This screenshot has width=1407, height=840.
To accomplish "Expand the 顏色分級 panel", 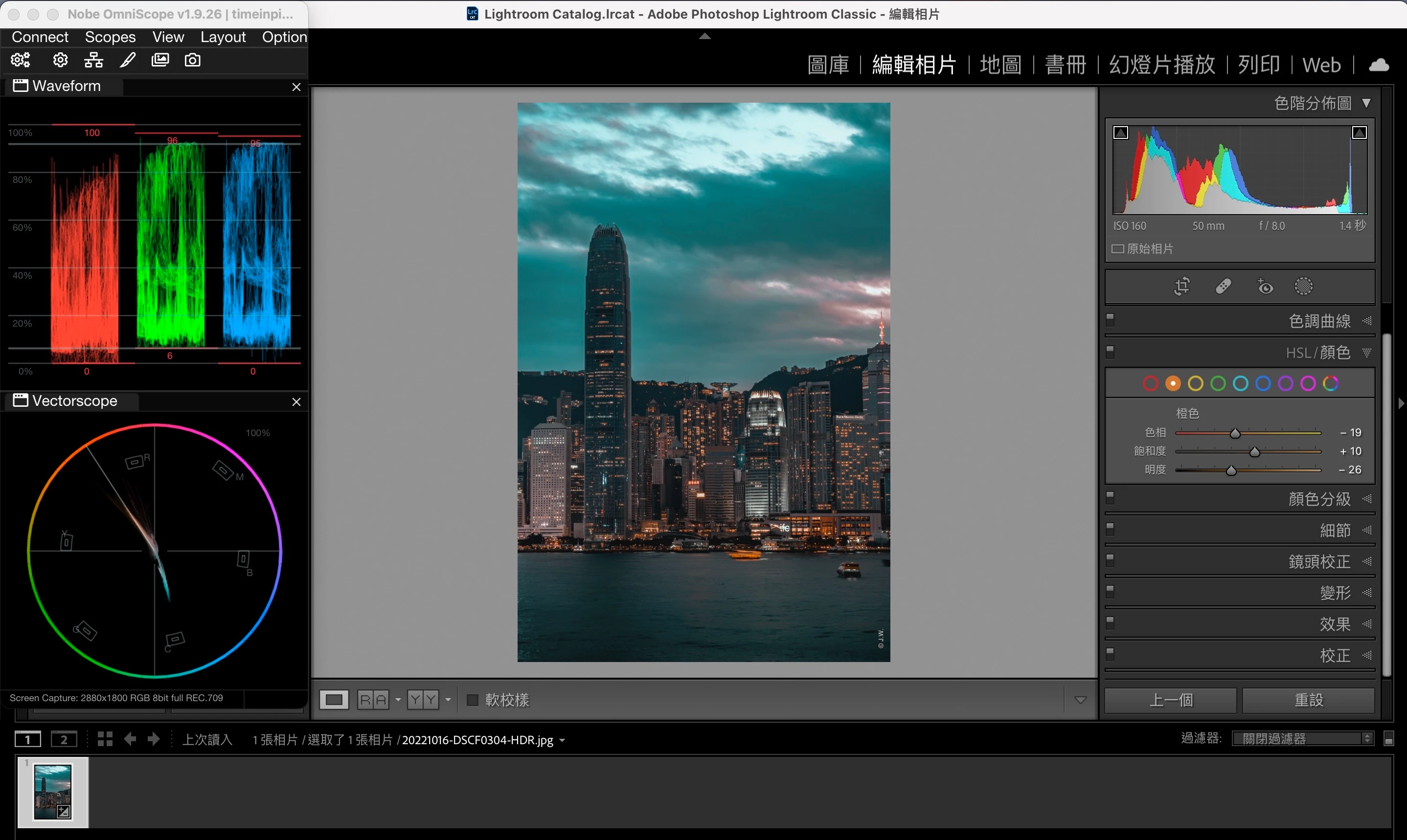I will pyautogui.click(x=1319, y=499).
